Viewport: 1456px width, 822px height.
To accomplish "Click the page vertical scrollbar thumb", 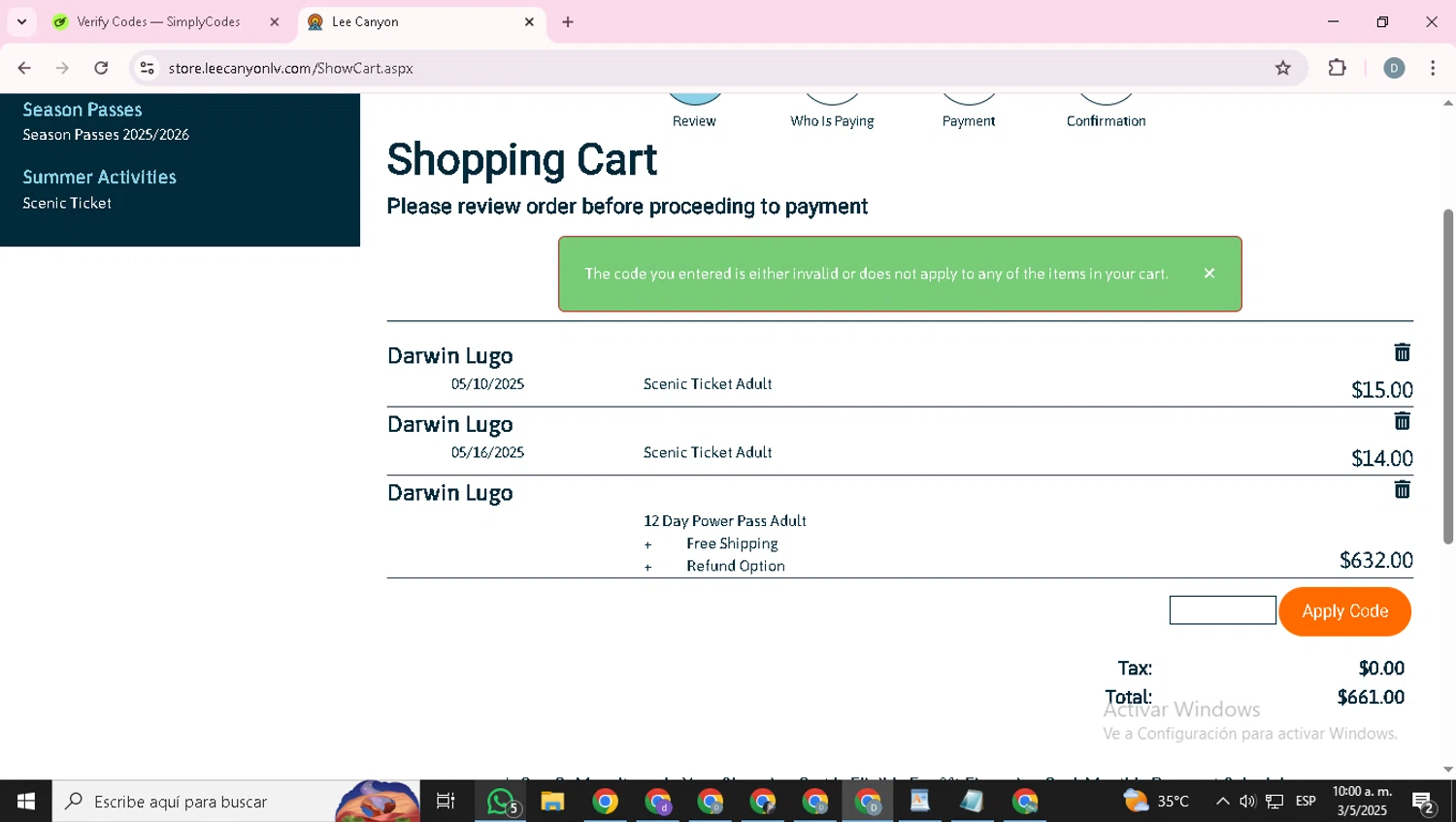I will coord(1448,377).
